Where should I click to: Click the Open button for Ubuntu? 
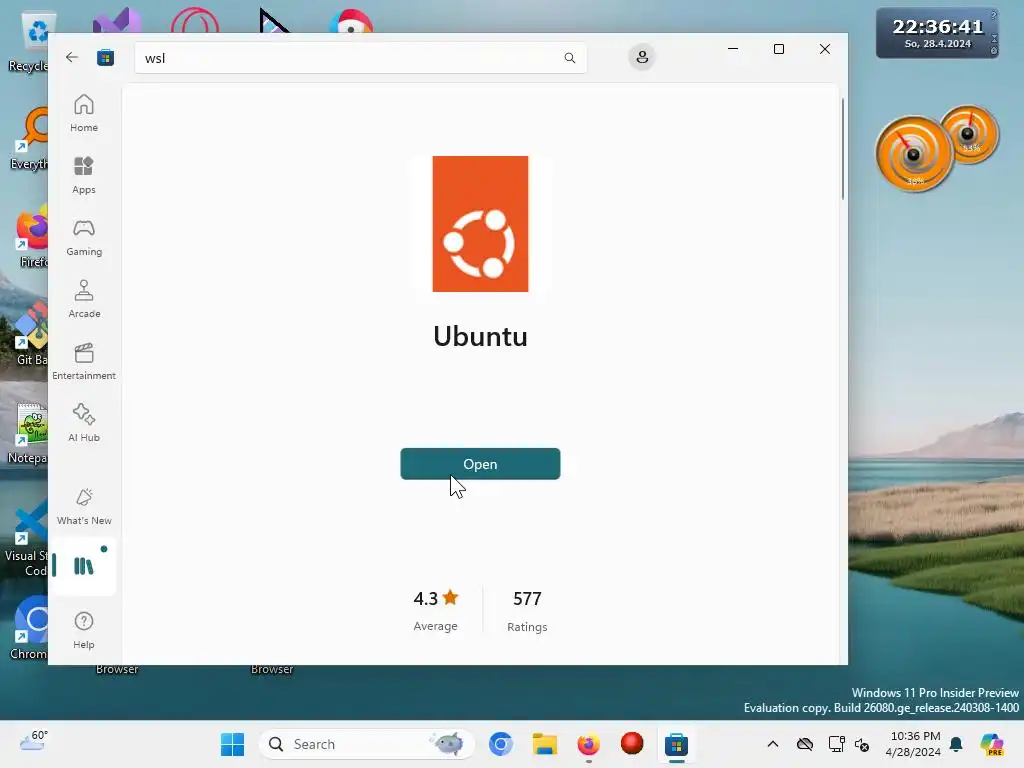click(x=480, y=464)
